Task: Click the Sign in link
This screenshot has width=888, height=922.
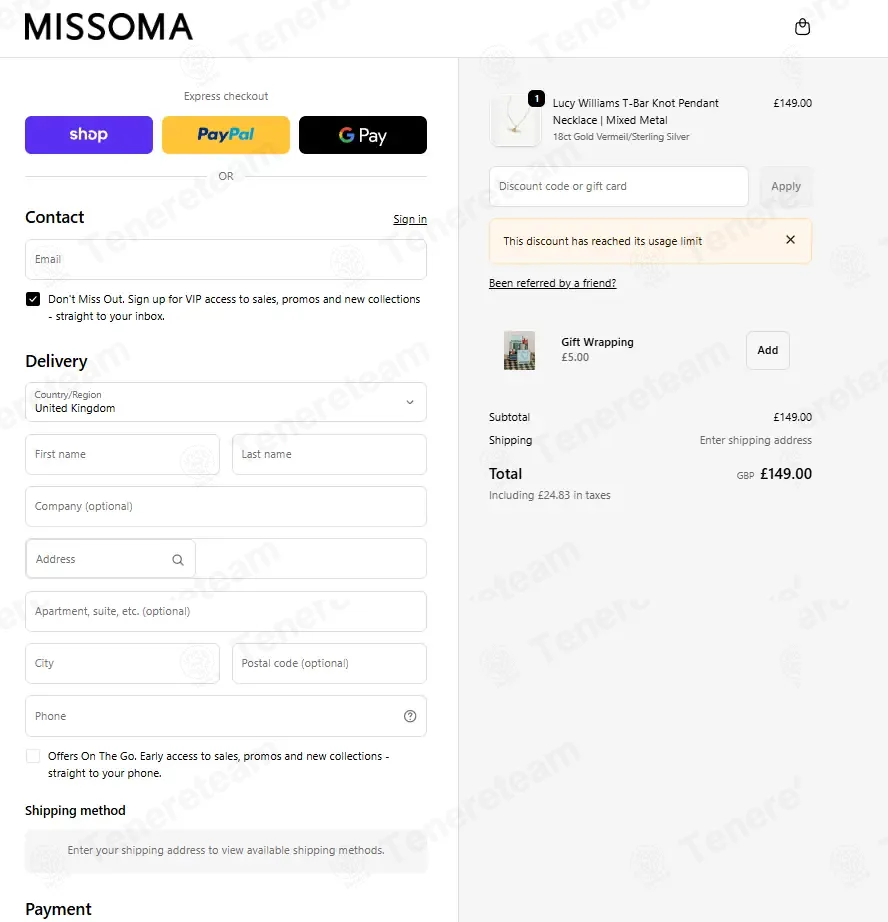Action: [x=410, y=219]
